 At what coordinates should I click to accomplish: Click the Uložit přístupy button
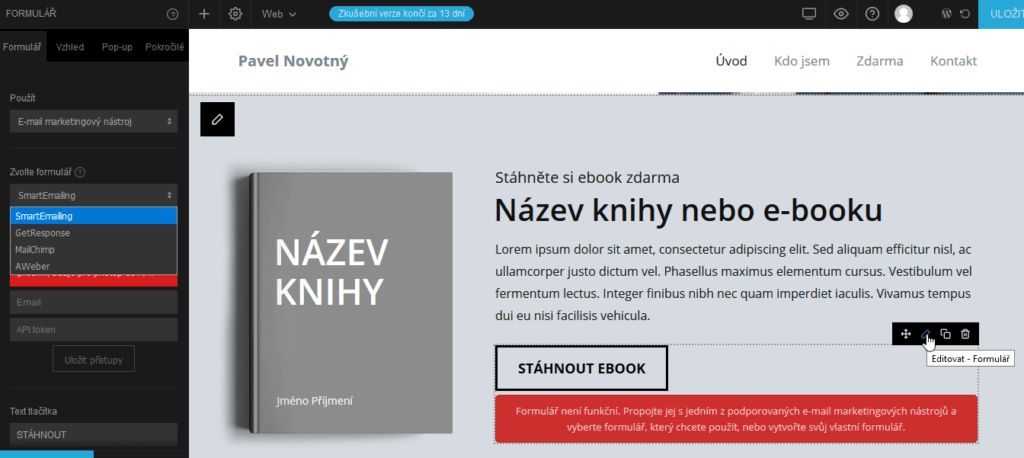point(93,359)
